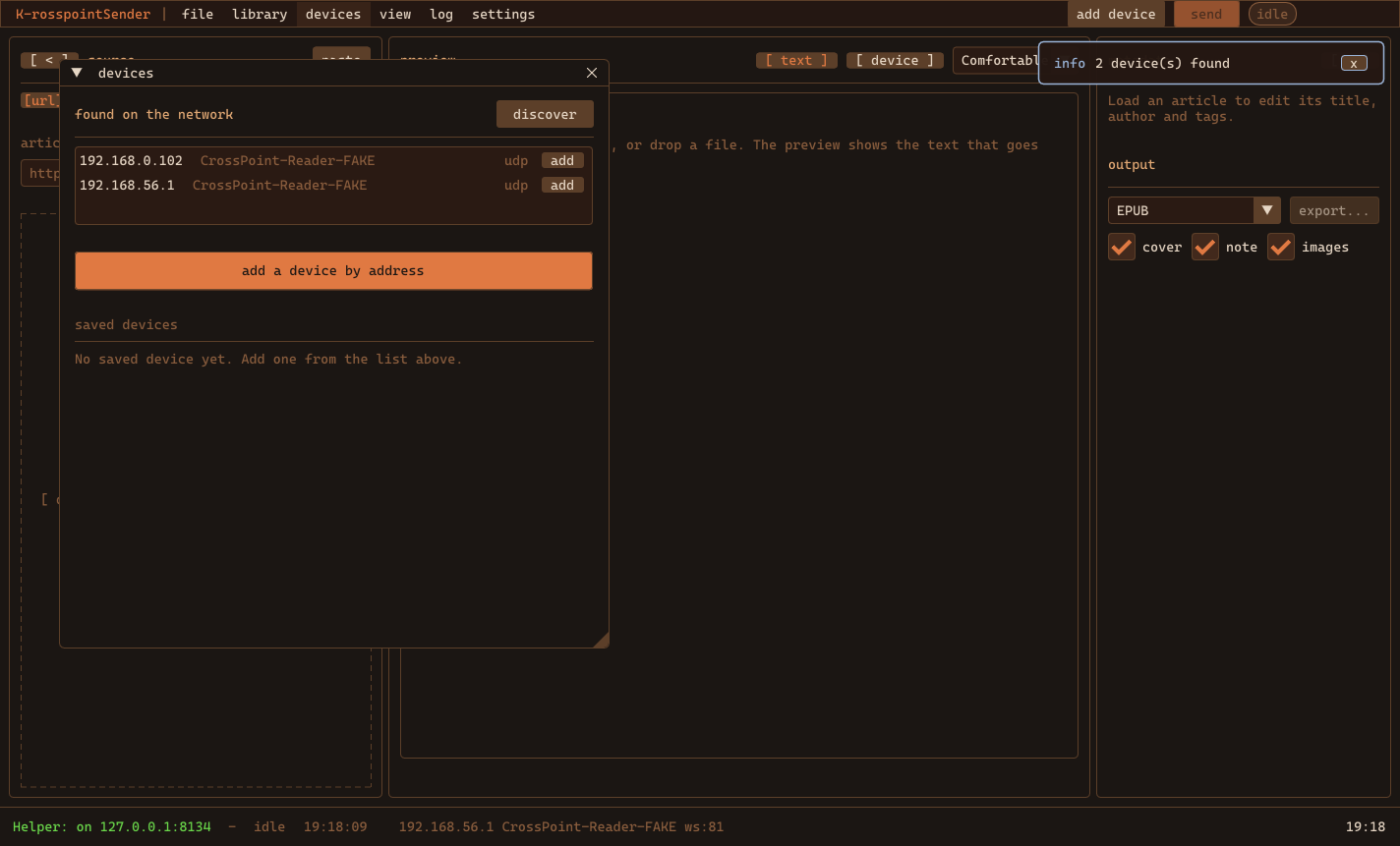Add the 192.168.0.102 device
The width and height of the screenshot is (1400, 846).
click(x=562, y=160)
